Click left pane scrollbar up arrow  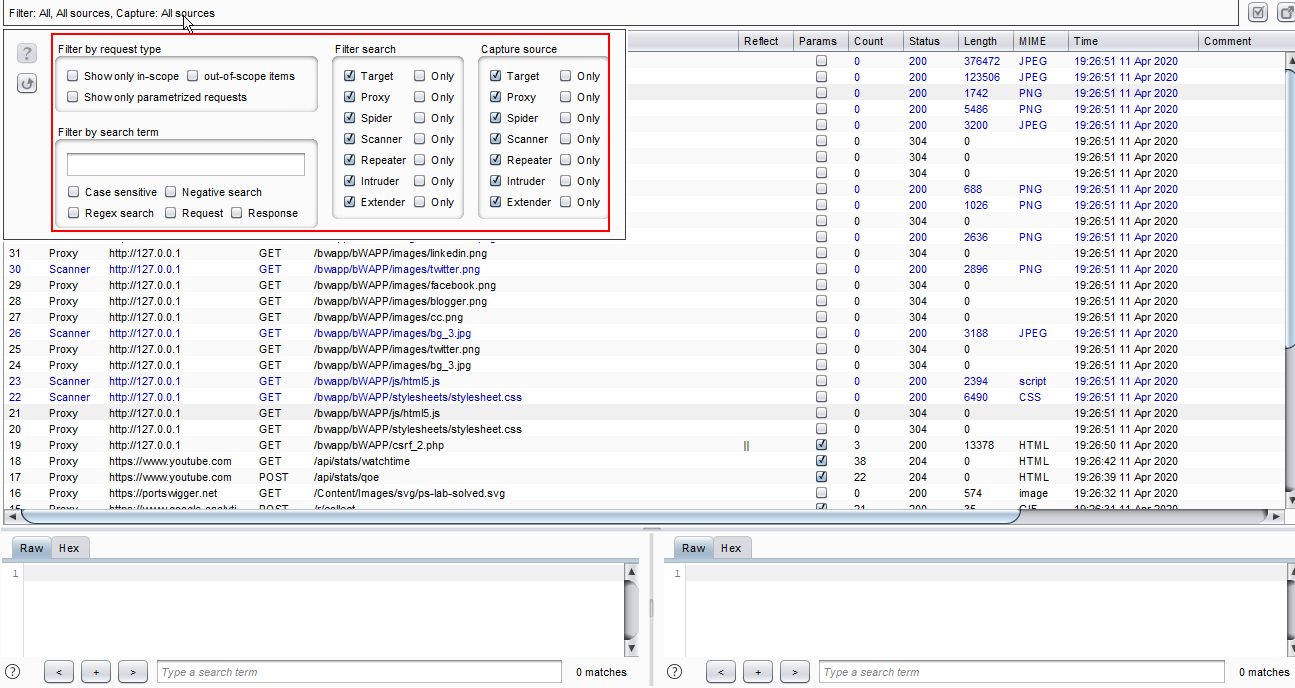click(631, 573)
